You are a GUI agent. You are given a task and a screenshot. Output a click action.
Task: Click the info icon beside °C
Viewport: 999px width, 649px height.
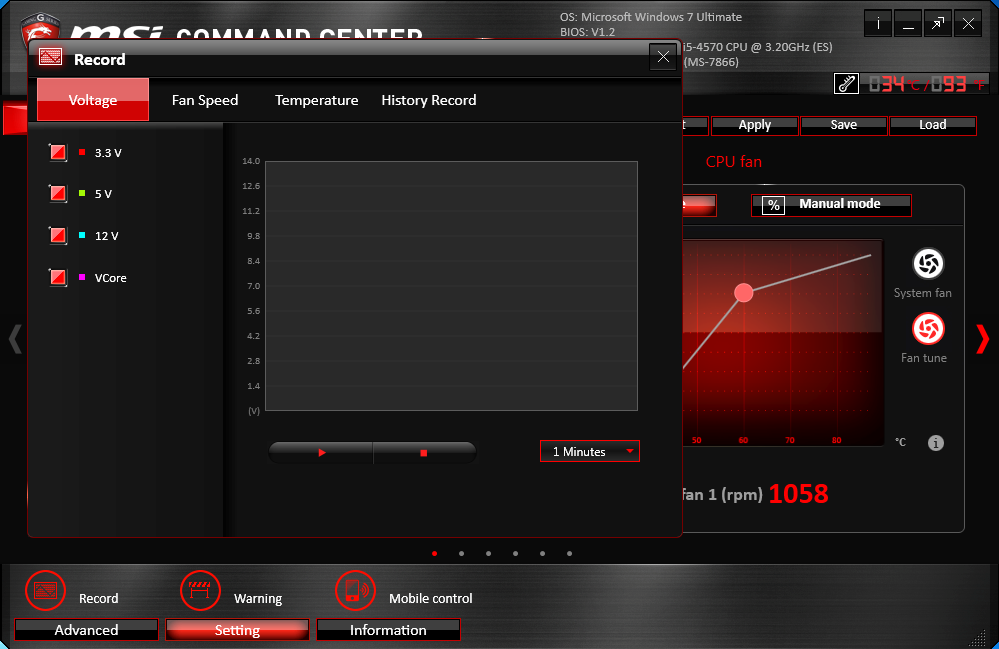(x=935, y=443)
